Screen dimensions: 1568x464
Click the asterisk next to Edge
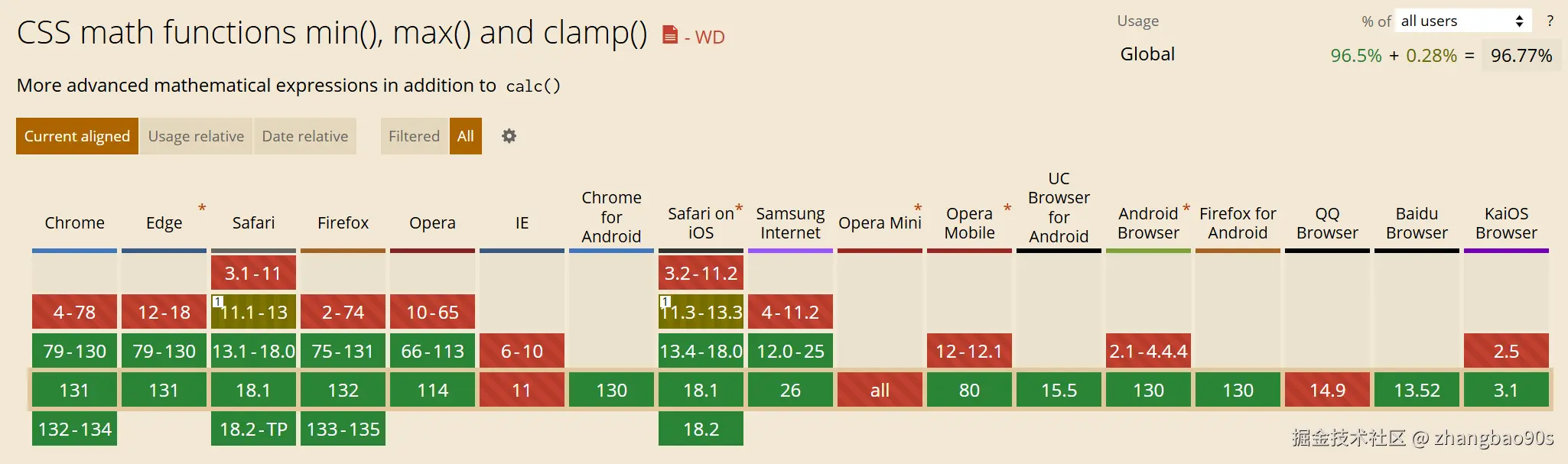pos(202,208)
